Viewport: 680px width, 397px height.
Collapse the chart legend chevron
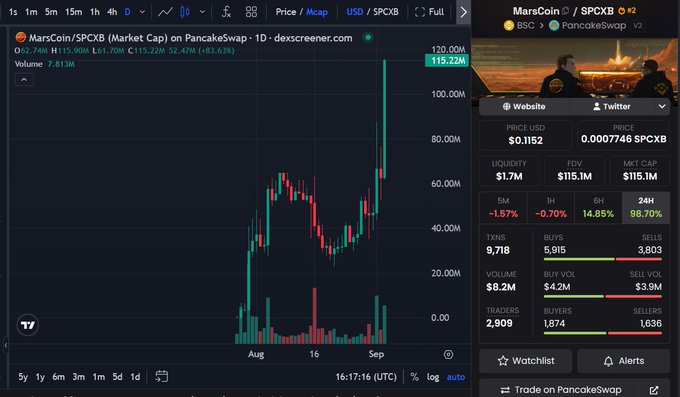(x=24, y=80)
